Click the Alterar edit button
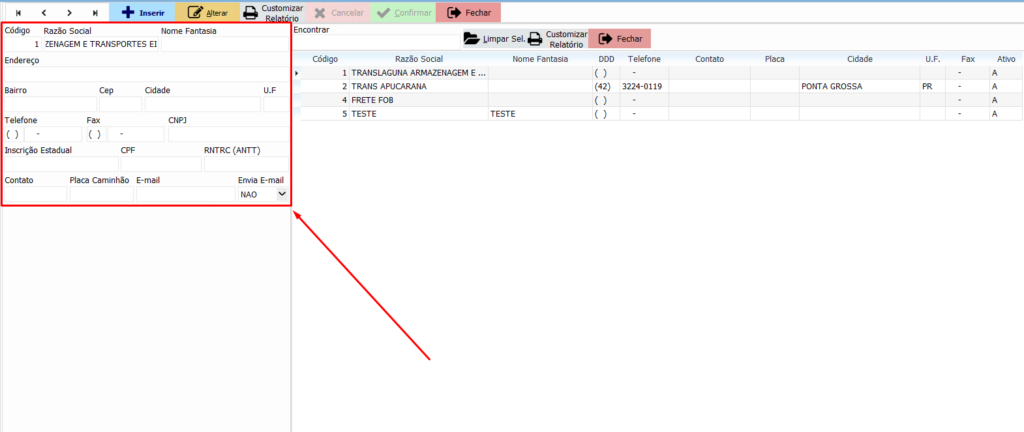 click(x=207, y=13)
